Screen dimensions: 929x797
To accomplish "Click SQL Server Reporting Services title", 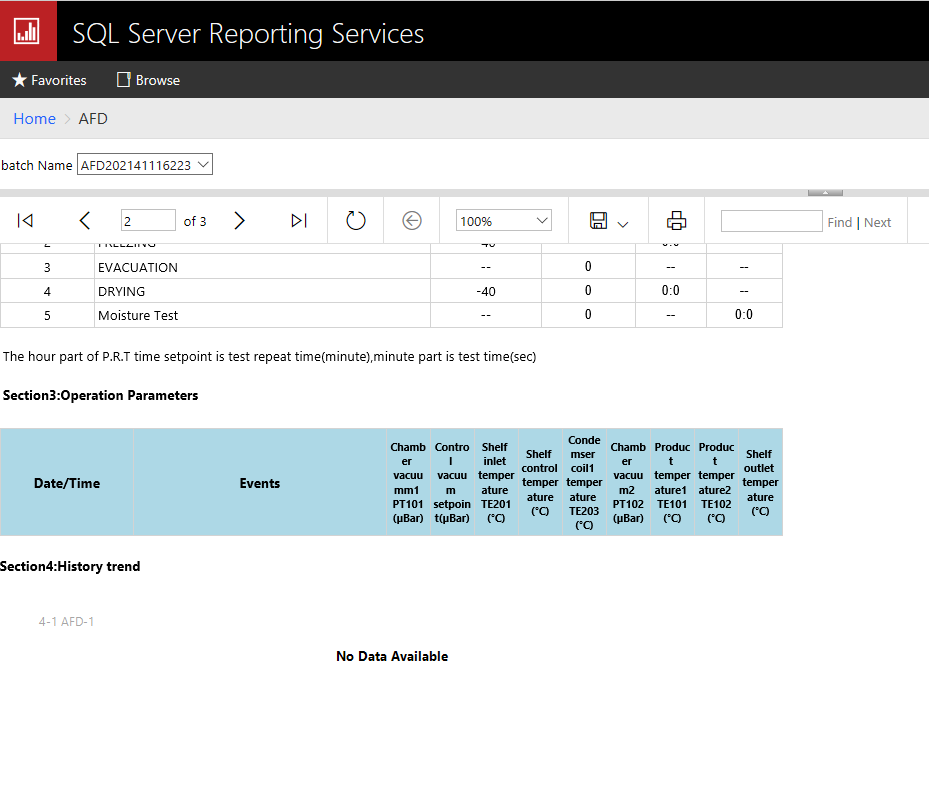I will (x=248, y=34).
